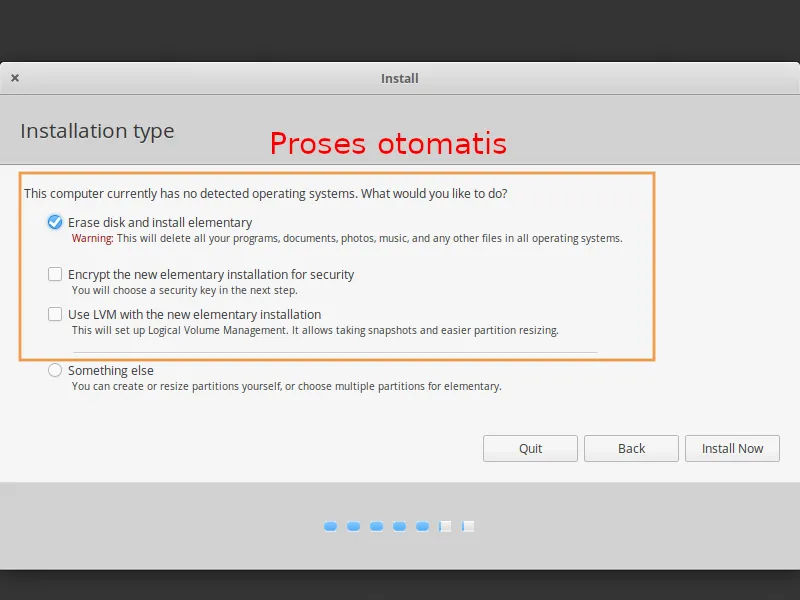Click Install Now button
Image resolution: width=800 pixels, height=600 pixels.
tap(732, 448)
